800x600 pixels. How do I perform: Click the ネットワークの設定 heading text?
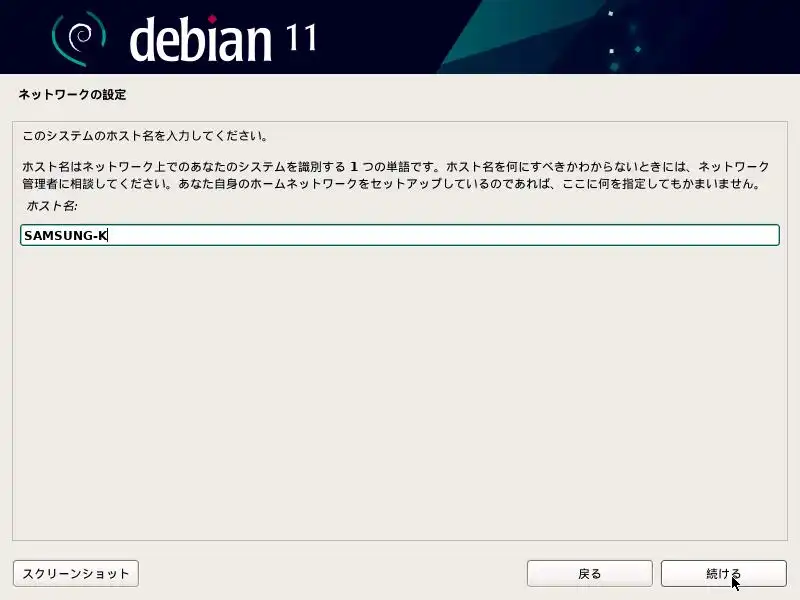72,94
